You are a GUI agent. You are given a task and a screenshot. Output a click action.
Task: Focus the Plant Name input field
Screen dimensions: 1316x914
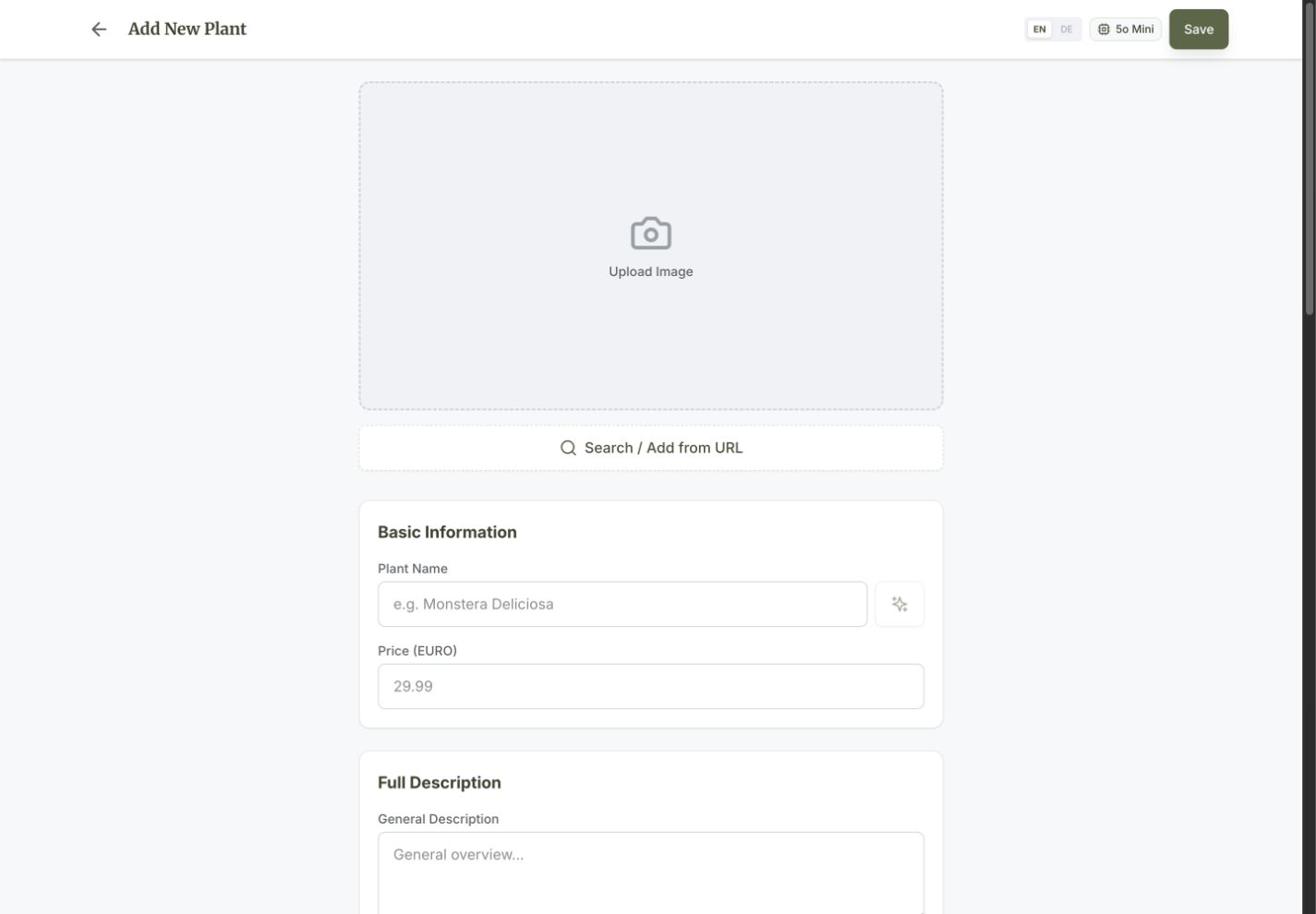click(x=622, y=605)
